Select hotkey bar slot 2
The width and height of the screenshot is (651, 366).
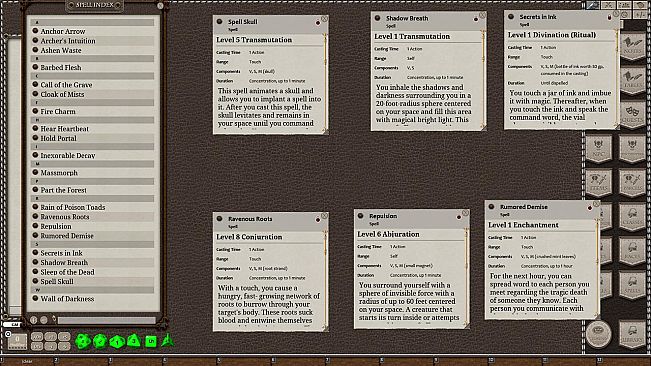tap(82, 360)
